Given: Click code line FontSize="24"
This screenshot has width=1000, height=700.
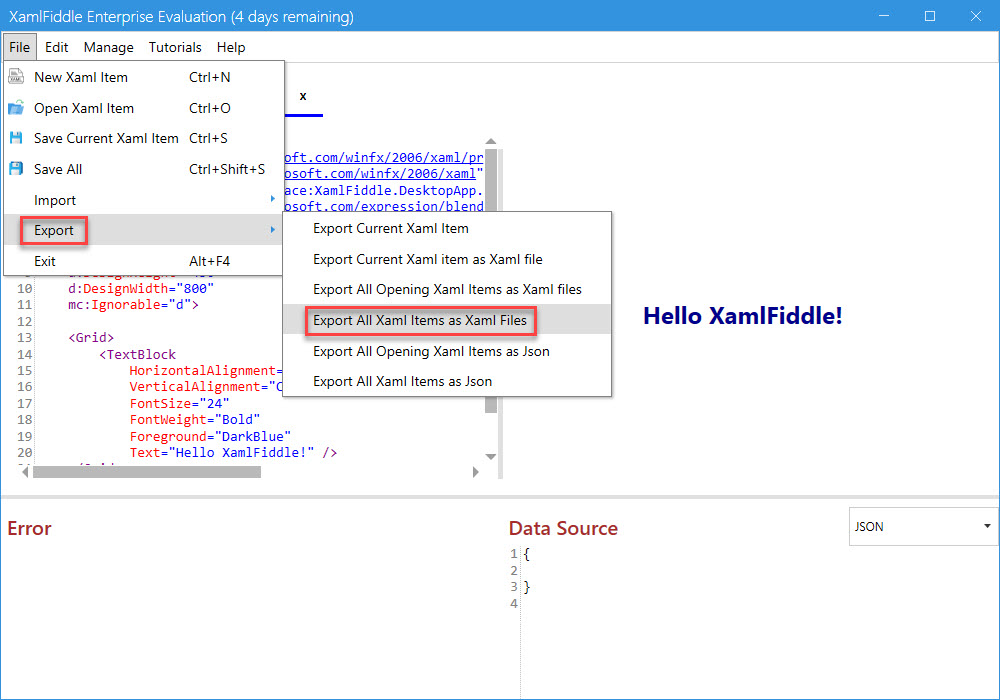Looking at the screenshot, I should pos(179,404).
